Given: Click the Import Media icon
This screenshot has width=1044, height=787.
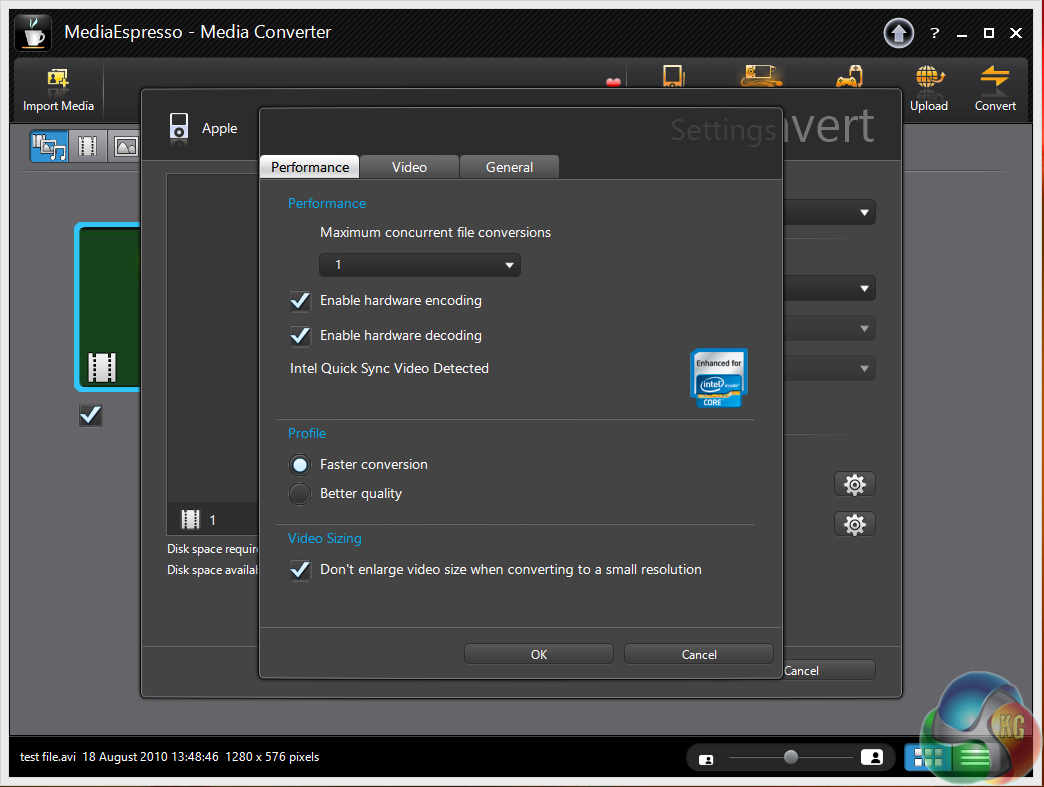Looking at the screenshot, I should (58, 82).
